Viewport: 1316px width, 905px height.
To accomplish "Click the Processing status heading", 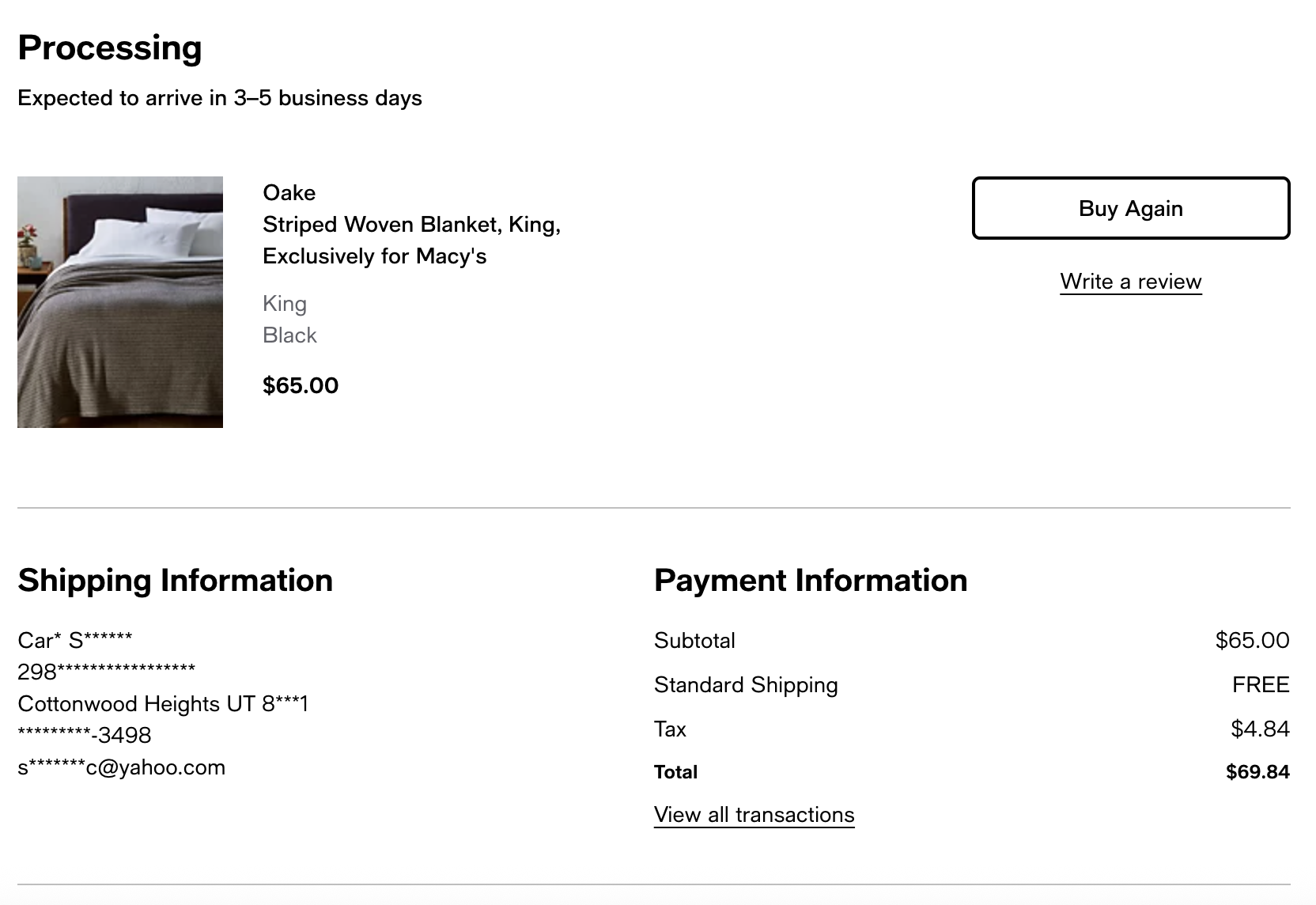I will click(110, 47).
